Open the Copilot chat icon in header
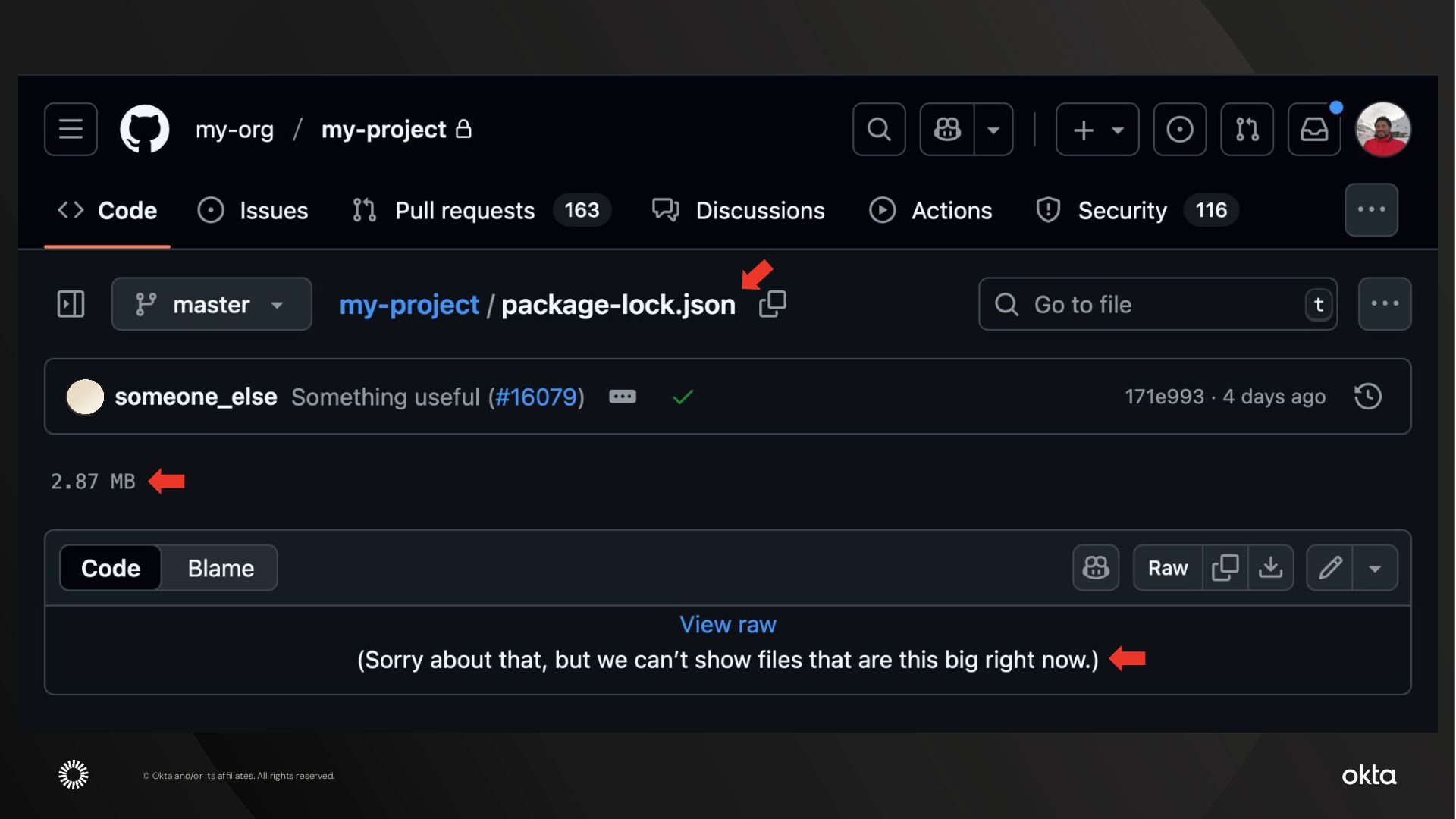 point(947,129)
